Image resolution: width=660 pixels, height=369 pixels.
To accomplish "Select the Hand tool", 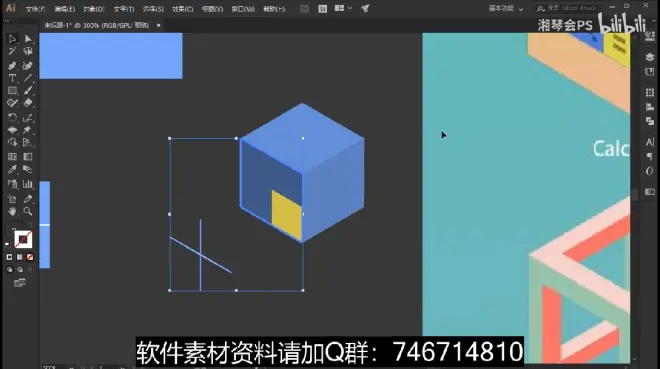I will (12, 211).
